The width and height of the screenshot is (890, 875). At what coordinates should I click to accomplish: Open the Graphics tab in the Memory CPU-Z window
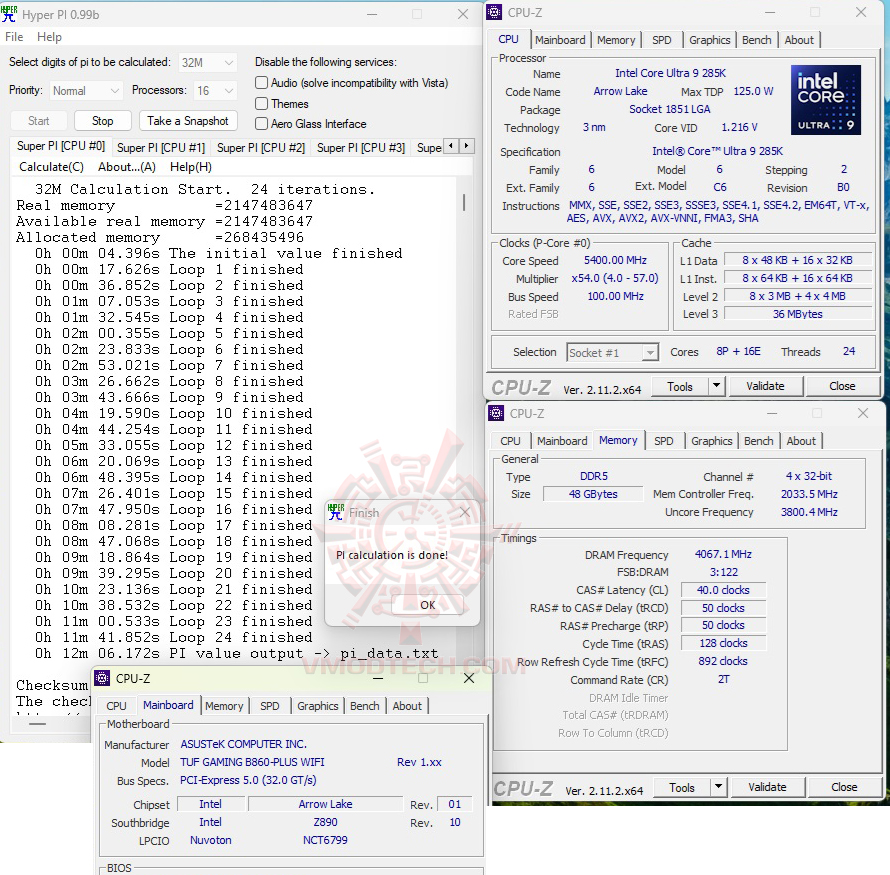tap(711, 441)
